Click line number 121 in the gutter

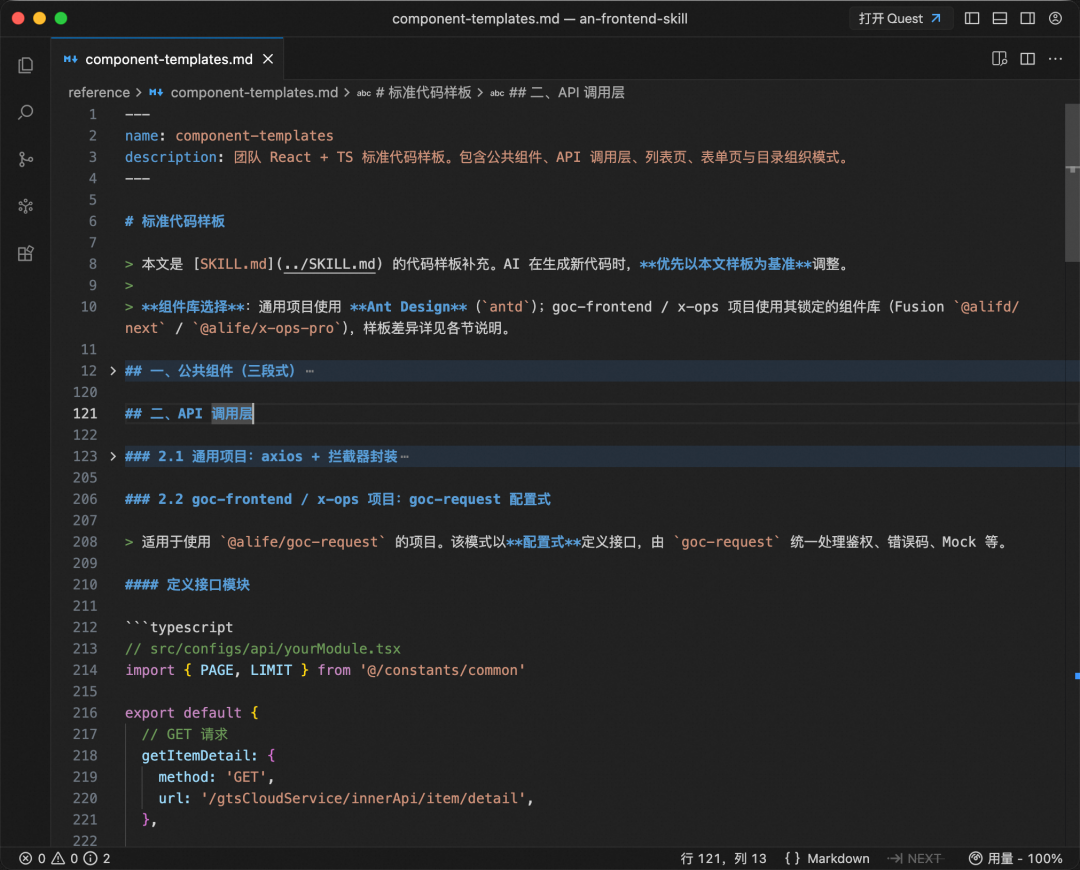85,413
